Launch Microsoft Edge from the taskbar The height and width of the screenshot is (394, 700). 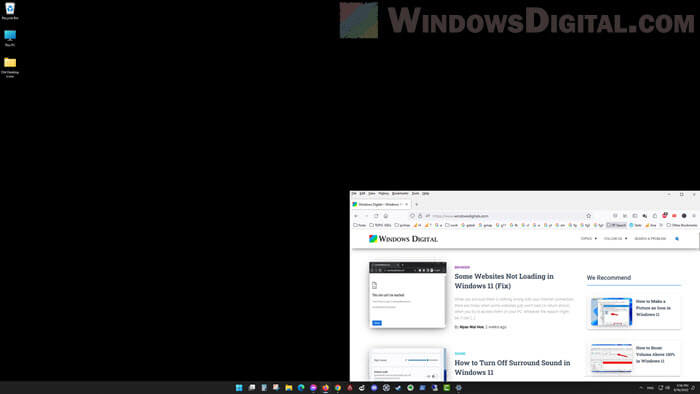click(x=301, y=388)
